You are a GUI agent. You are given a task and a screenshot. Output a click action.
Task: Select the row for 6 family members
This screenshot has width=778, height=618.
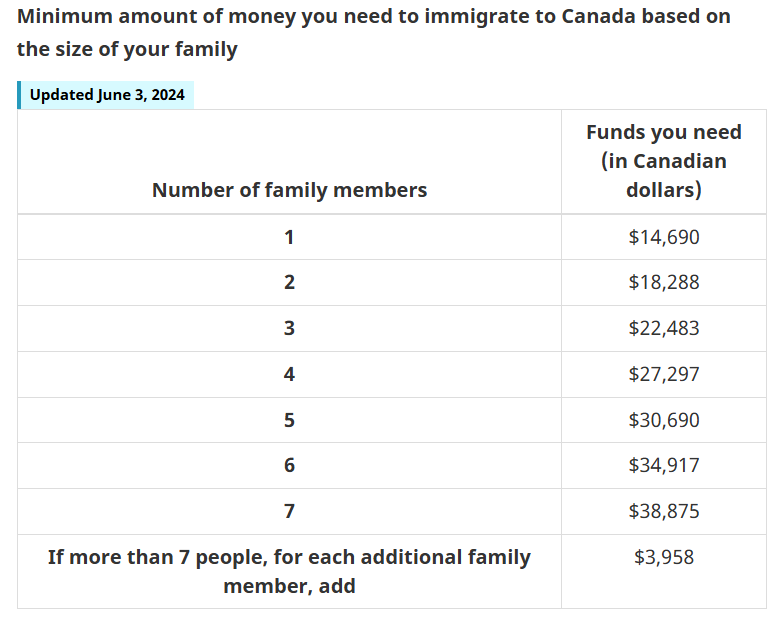coord(392,466)
